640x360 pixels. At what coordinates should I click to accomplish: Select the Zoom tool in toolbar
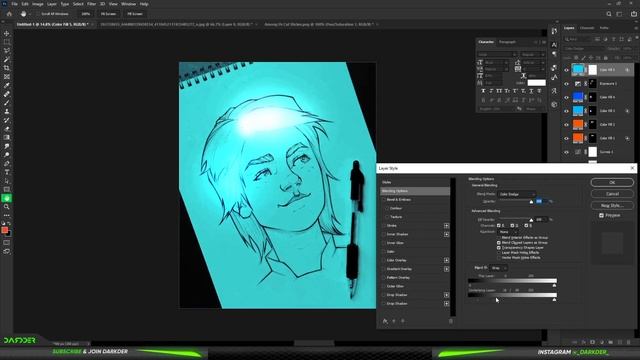pos(7,207)
